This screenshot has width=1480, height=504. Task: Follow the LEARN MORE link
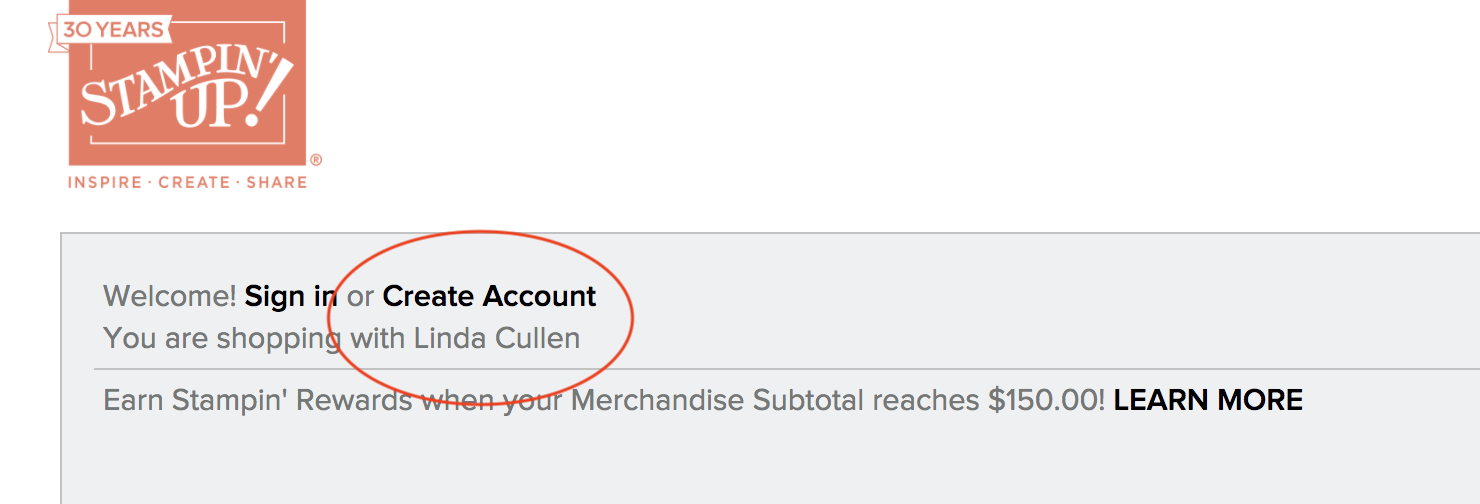point(1208,400)
